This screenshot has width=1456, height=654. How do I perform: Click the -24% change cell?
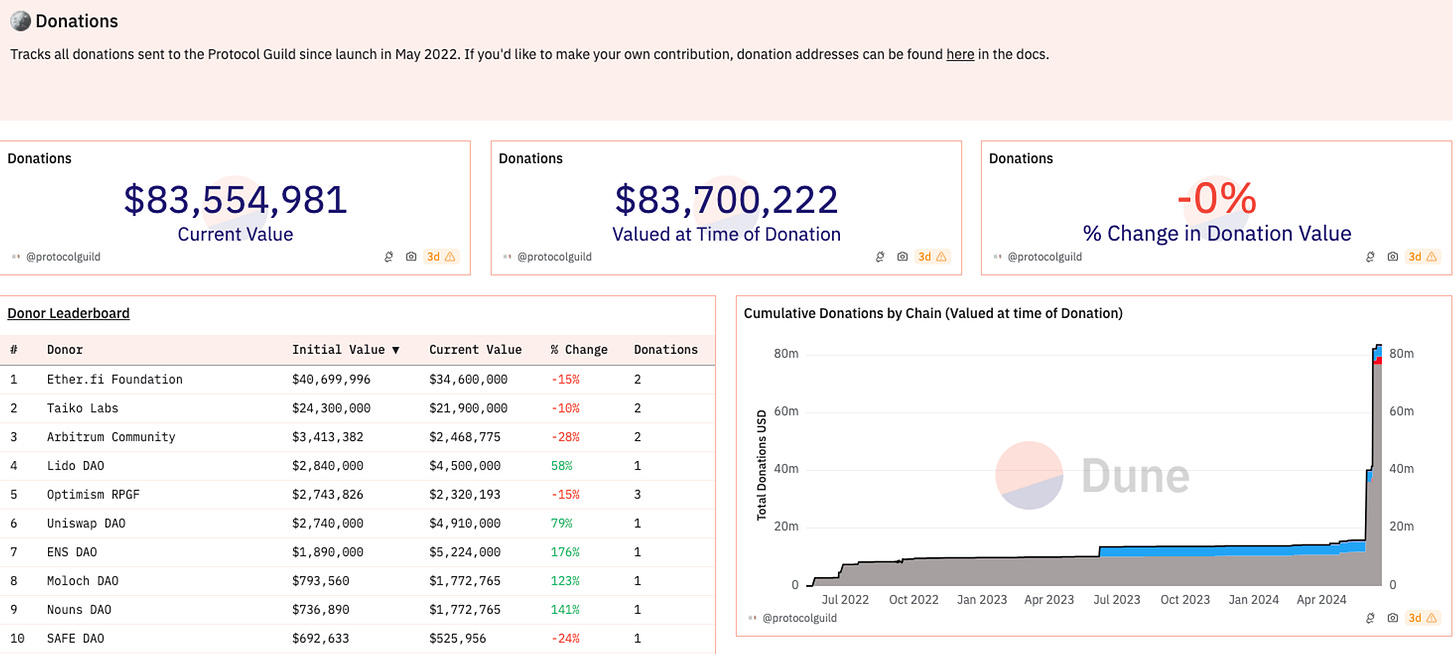565,638
